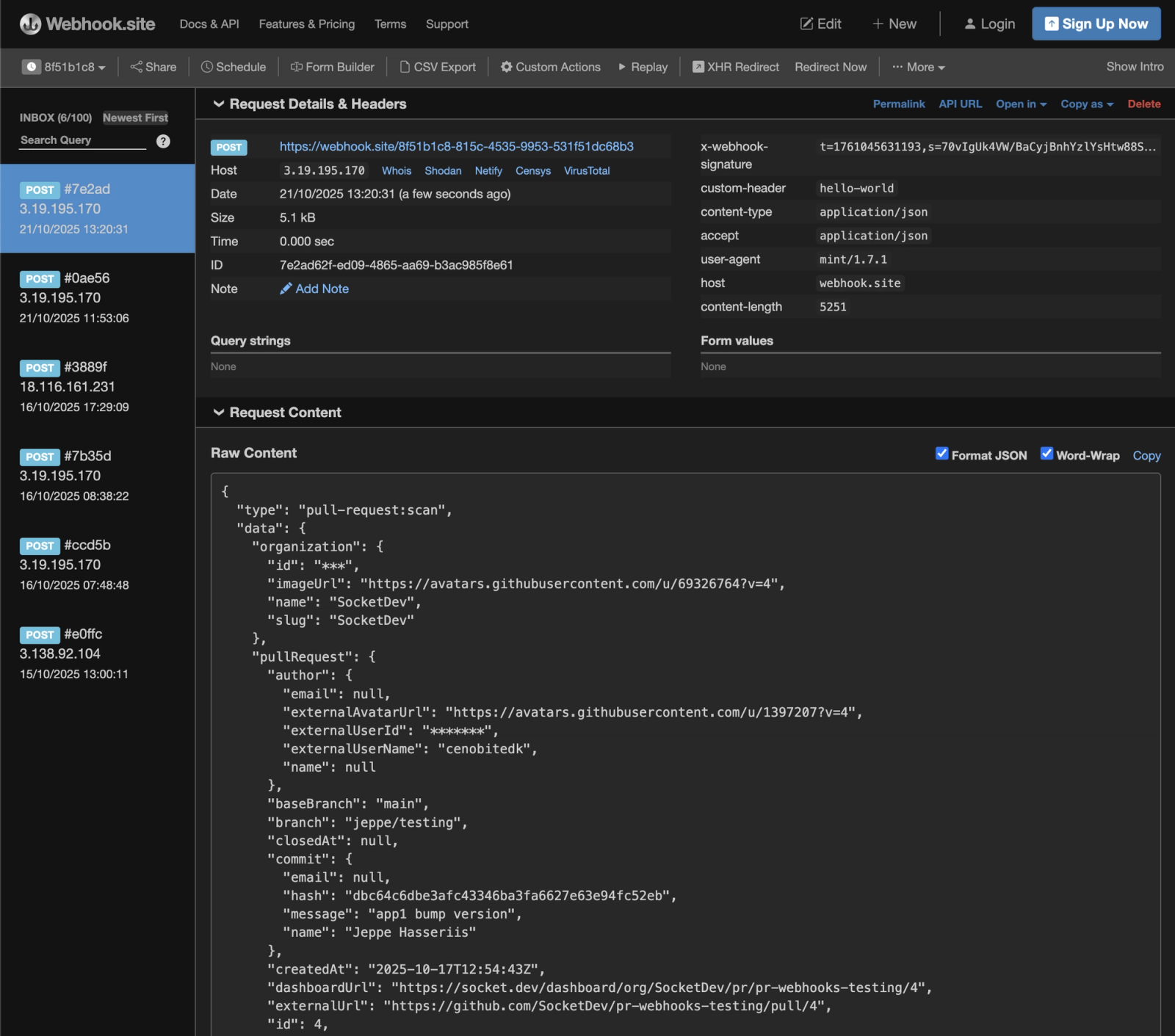1175x1036 pixels.
Task: Click the CSV Export file icon
Action: point(405,67)
